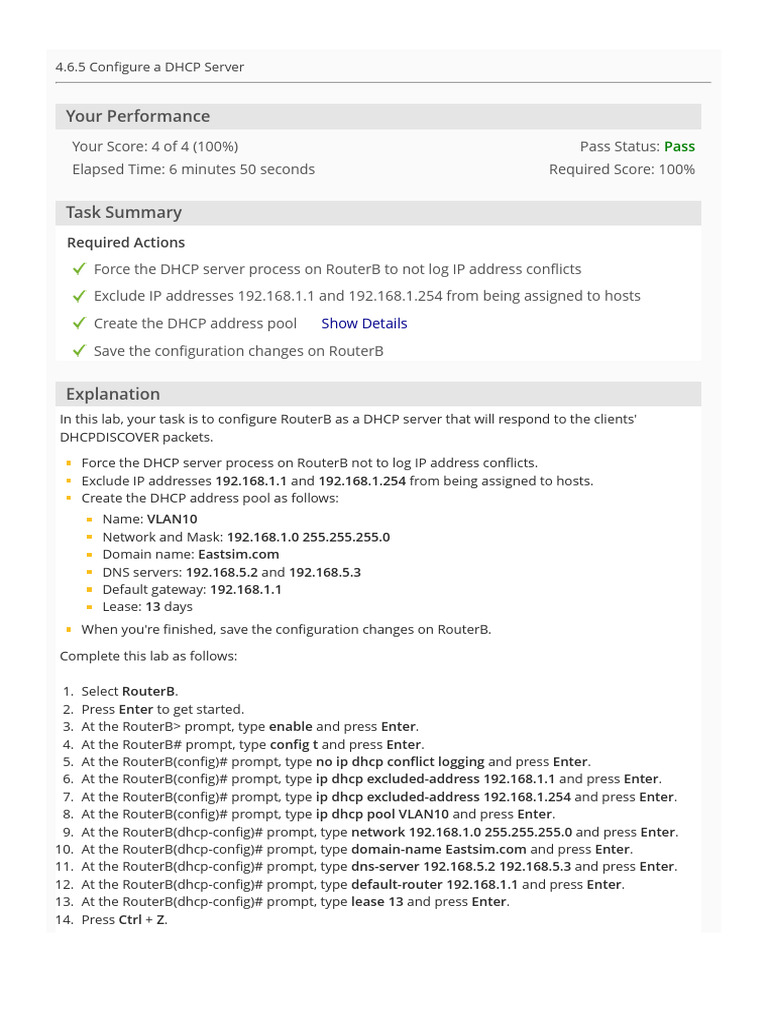Click the checkmark beside conflict logging action
This screenshot has height=1024, width=768.
(79, 269)
